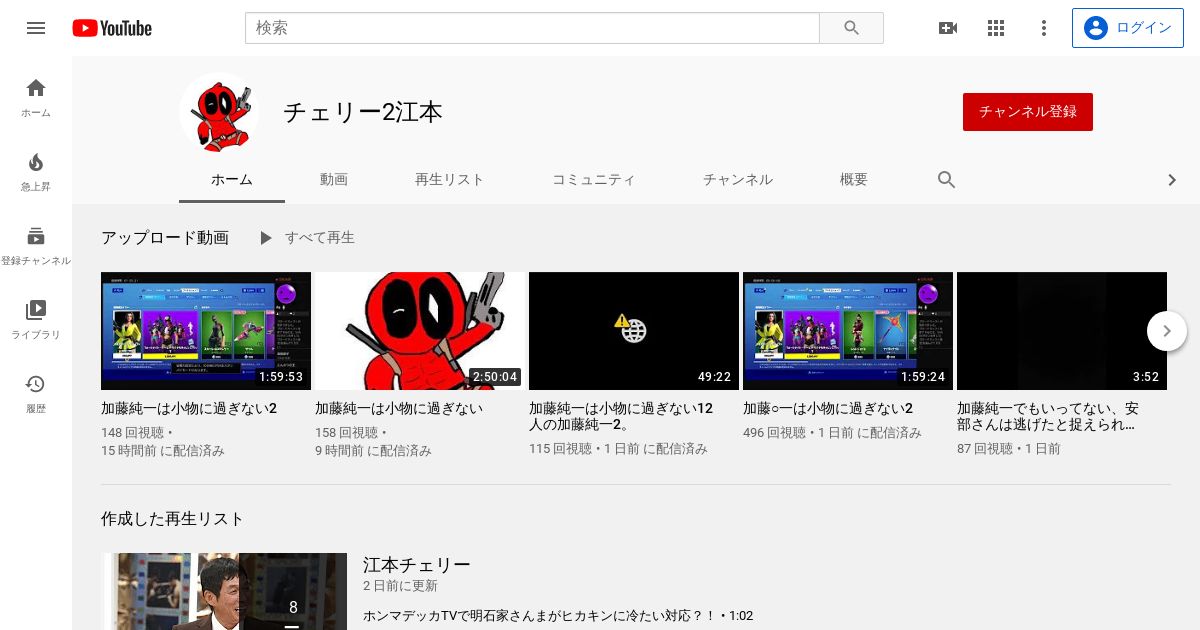The height and width of the screenshot is (630, 1200).
Task: Open the 概要 tab
Action: 854,180
